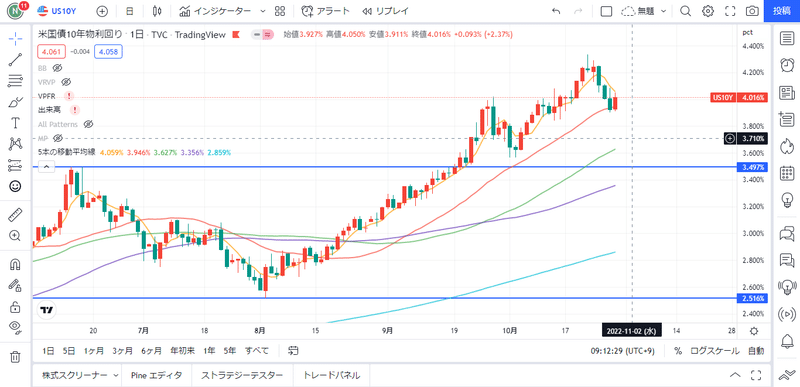Image resolution: width=800 pixels, height=387 pixels.
Task: Toggle percent scale mode
Action: 678,351
